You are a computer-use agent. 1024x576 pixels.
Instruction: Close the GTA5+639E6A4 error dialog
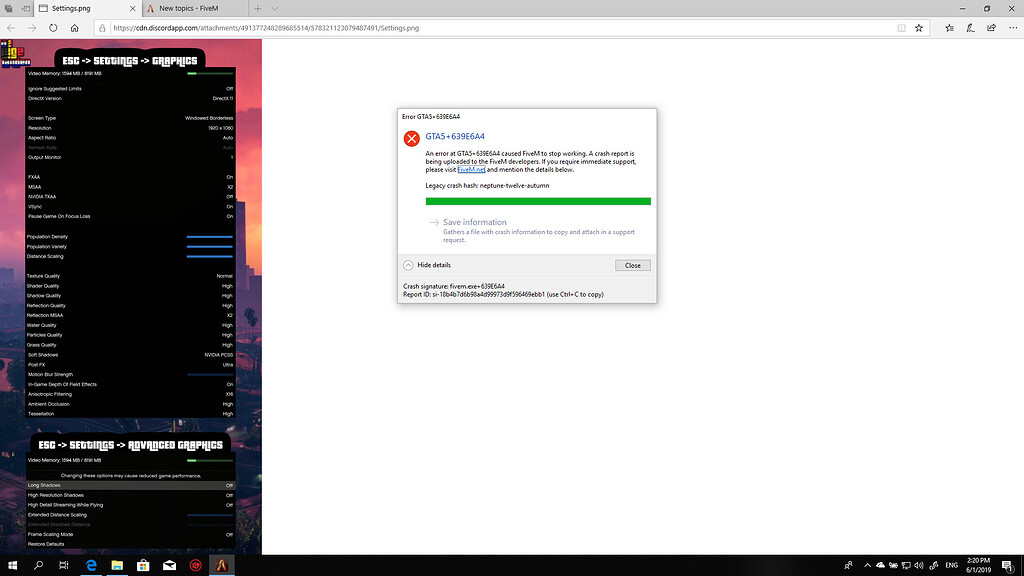click(x=632, y=265)
